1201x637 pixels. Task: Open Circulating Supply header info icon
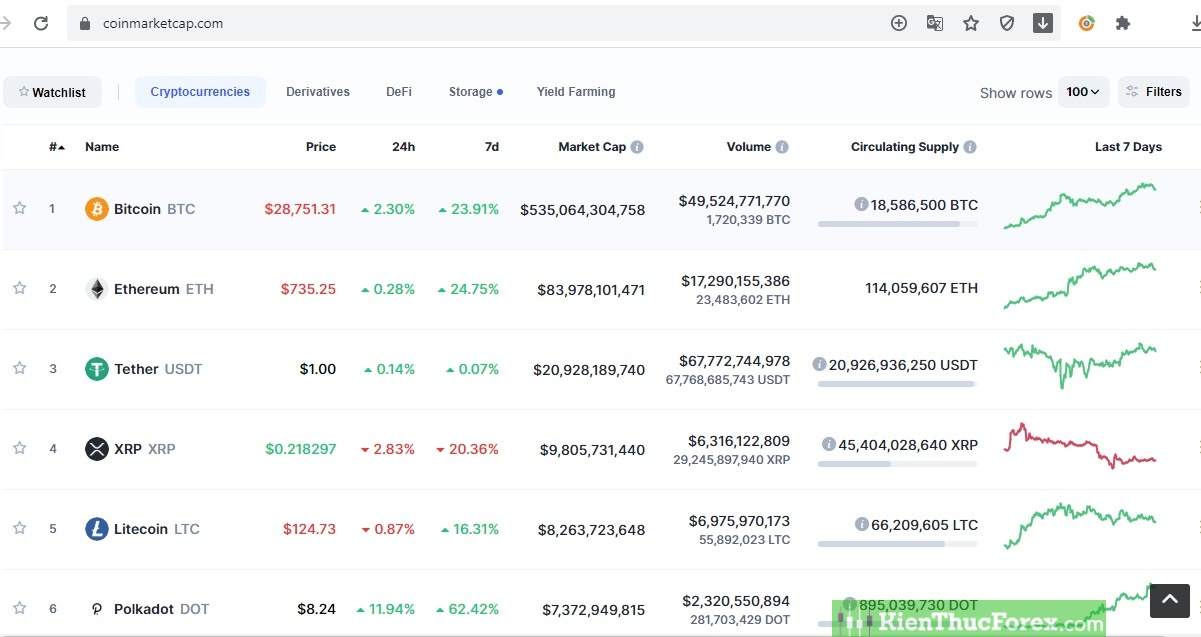[x=970, y=147]
